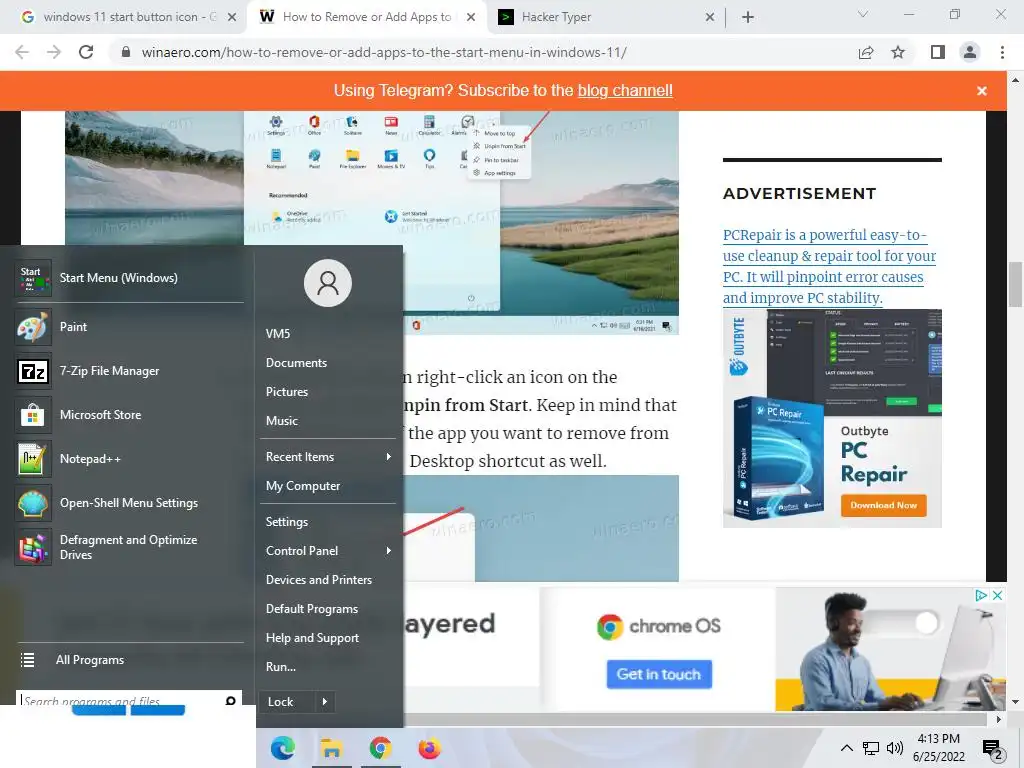The image size is (1024, 768).
Task: Click the blog channel link
Action: click(625, 91)
